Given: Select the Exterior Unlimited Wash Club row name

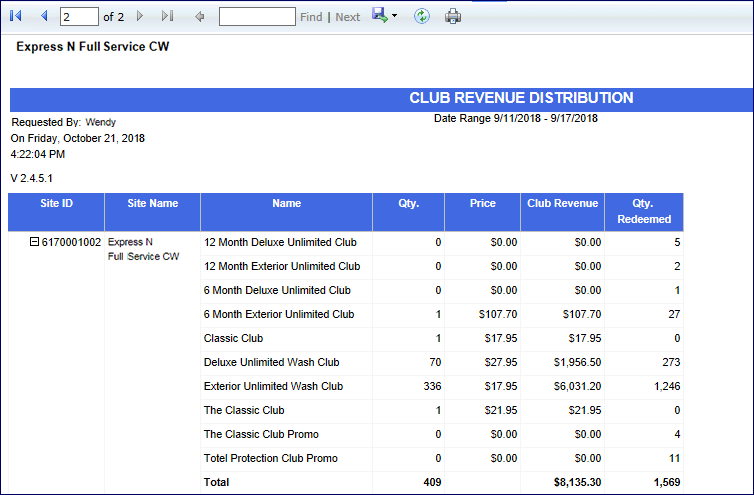Looking at the screenshot, I should 273,386.
